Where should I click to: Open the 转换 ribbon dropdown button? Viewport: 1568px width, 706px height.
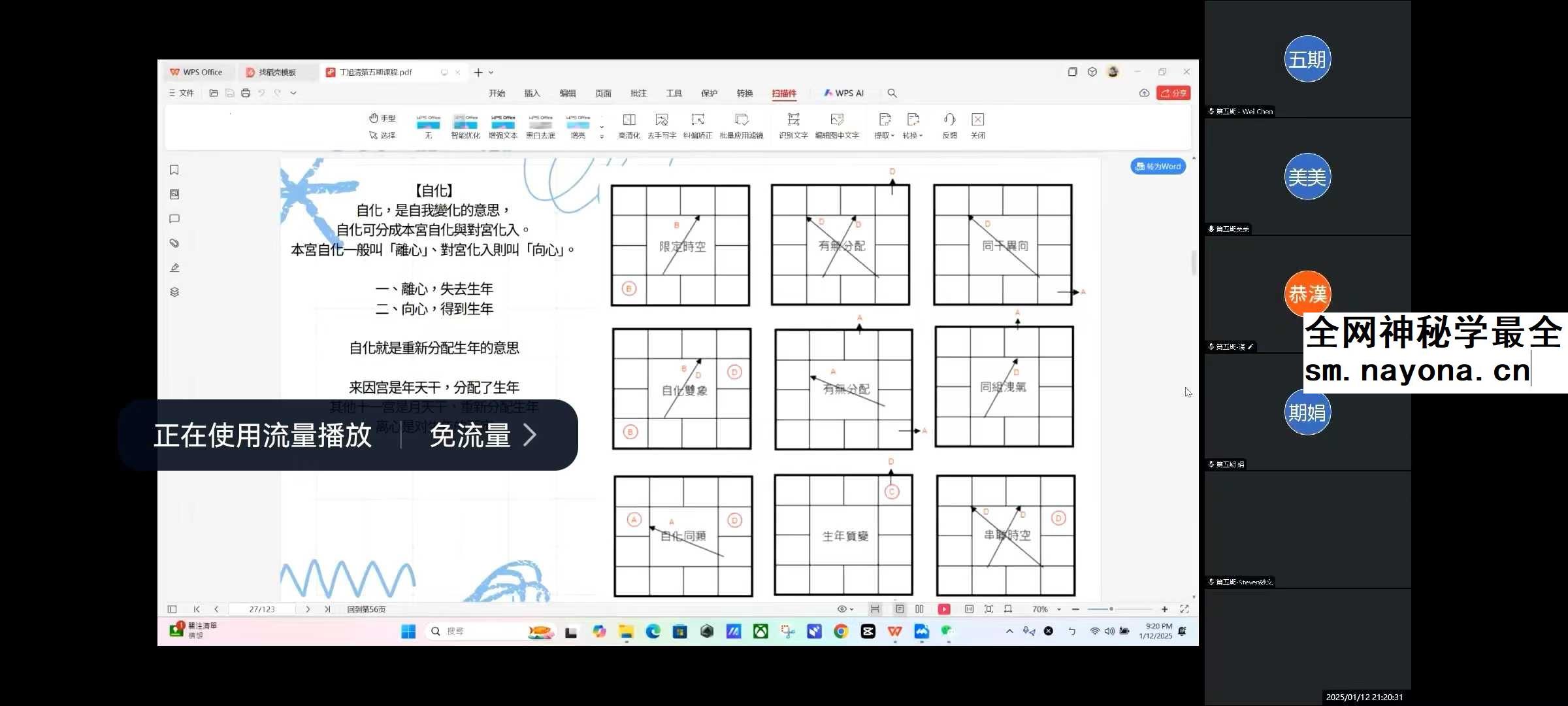[913, 126]
